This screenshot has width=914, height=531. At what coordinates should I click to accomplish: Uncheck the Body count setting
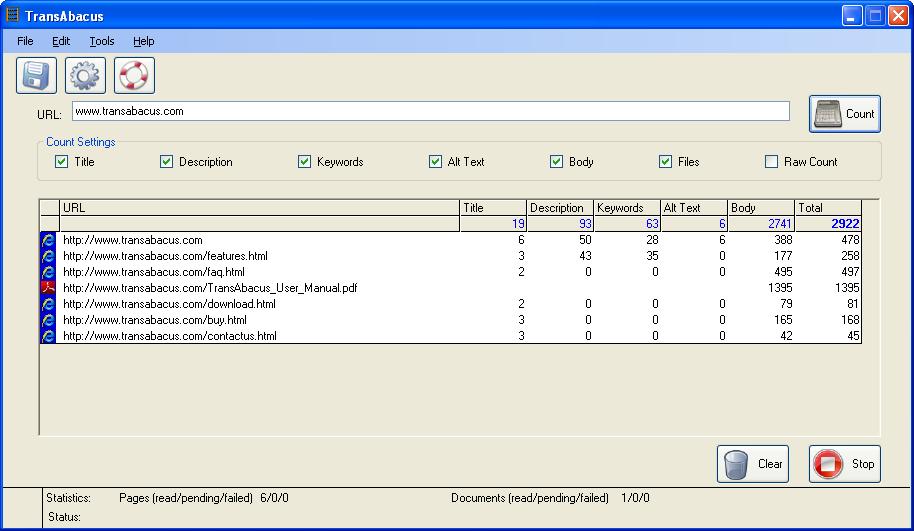pyautogui.click(x=556, y=161)
